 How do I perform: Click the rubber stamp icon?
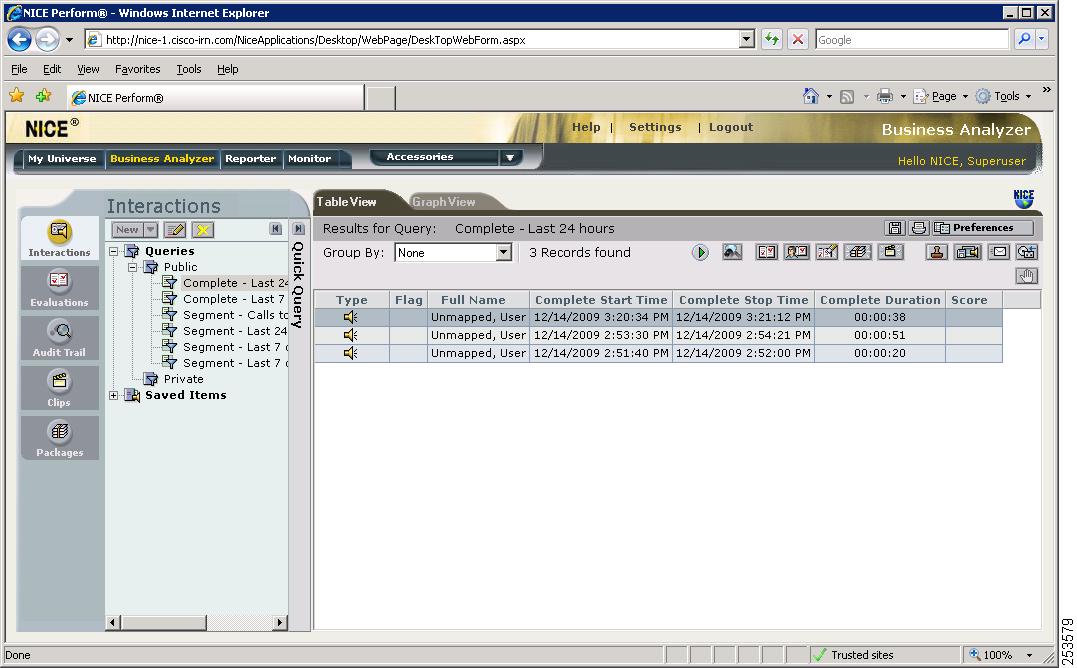(x=936, y=252)
